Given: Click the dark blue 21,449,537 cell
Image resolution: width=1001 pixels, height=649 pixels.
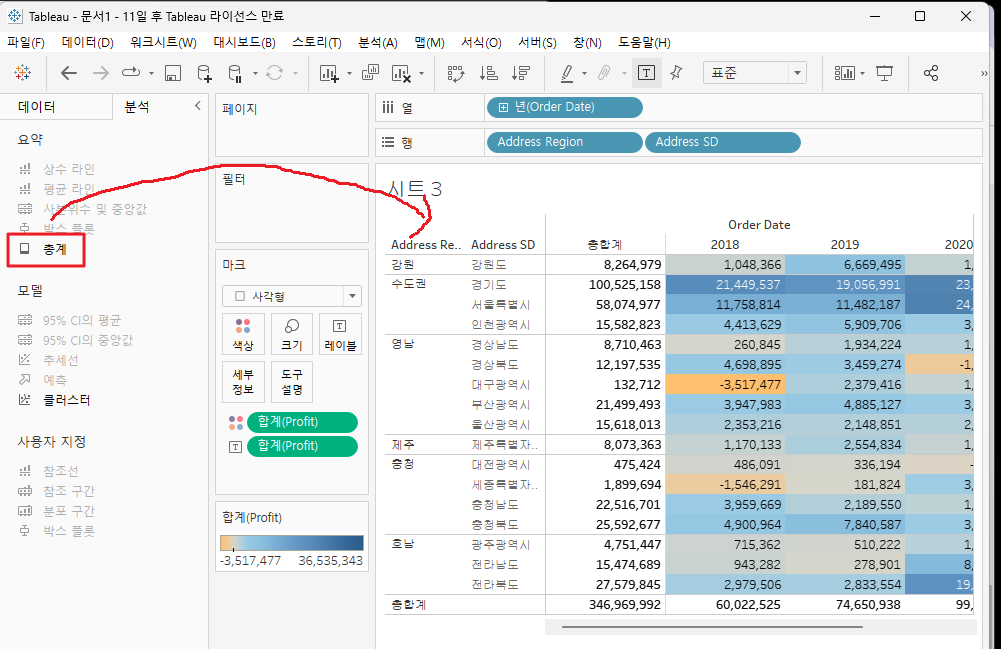Looking at the screenshot, I should [725, 285].
